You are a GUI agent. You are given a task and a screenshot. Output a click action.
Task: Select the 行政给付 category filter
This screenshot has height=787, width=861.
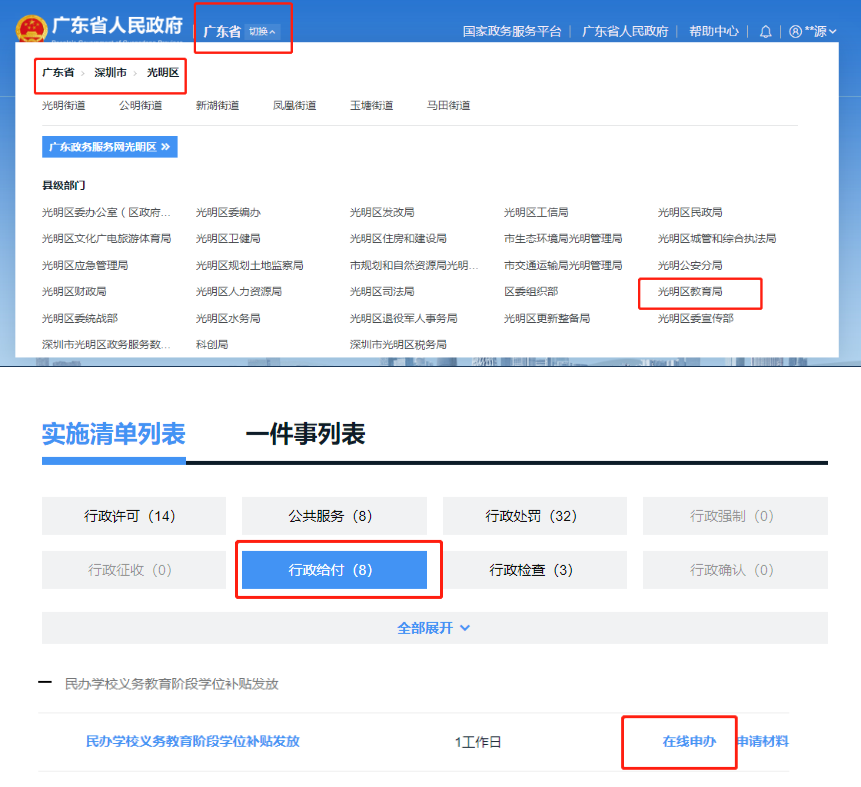(334, 570)
